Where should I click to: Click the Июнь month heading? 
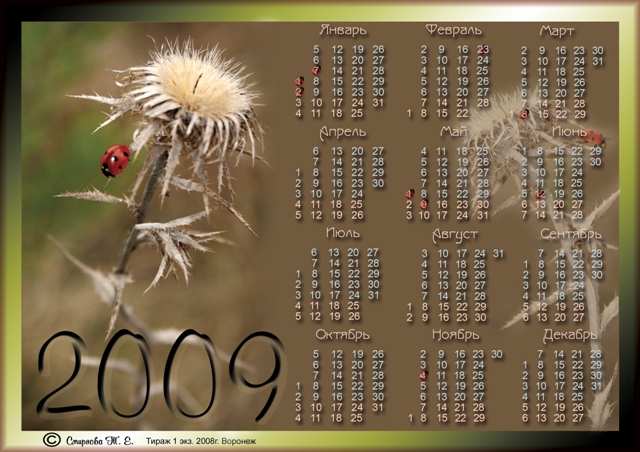click(569, 131)
